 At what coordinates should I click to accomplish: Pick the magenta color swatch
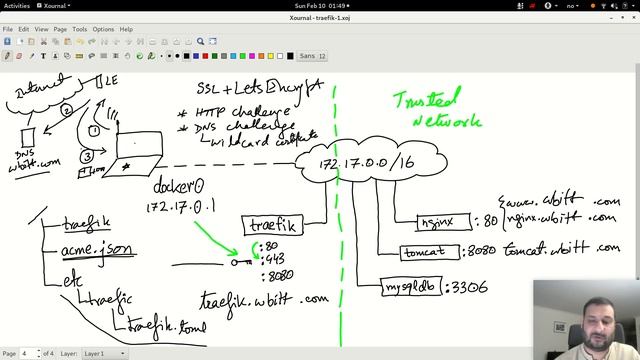point(252,56)
